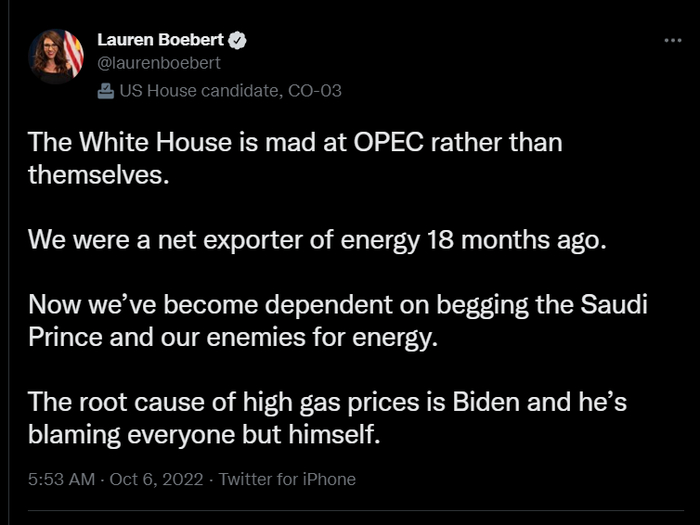Open Lauren Boebert's profile picture
Screen dimensions: 700x525
tap(56, 56)
